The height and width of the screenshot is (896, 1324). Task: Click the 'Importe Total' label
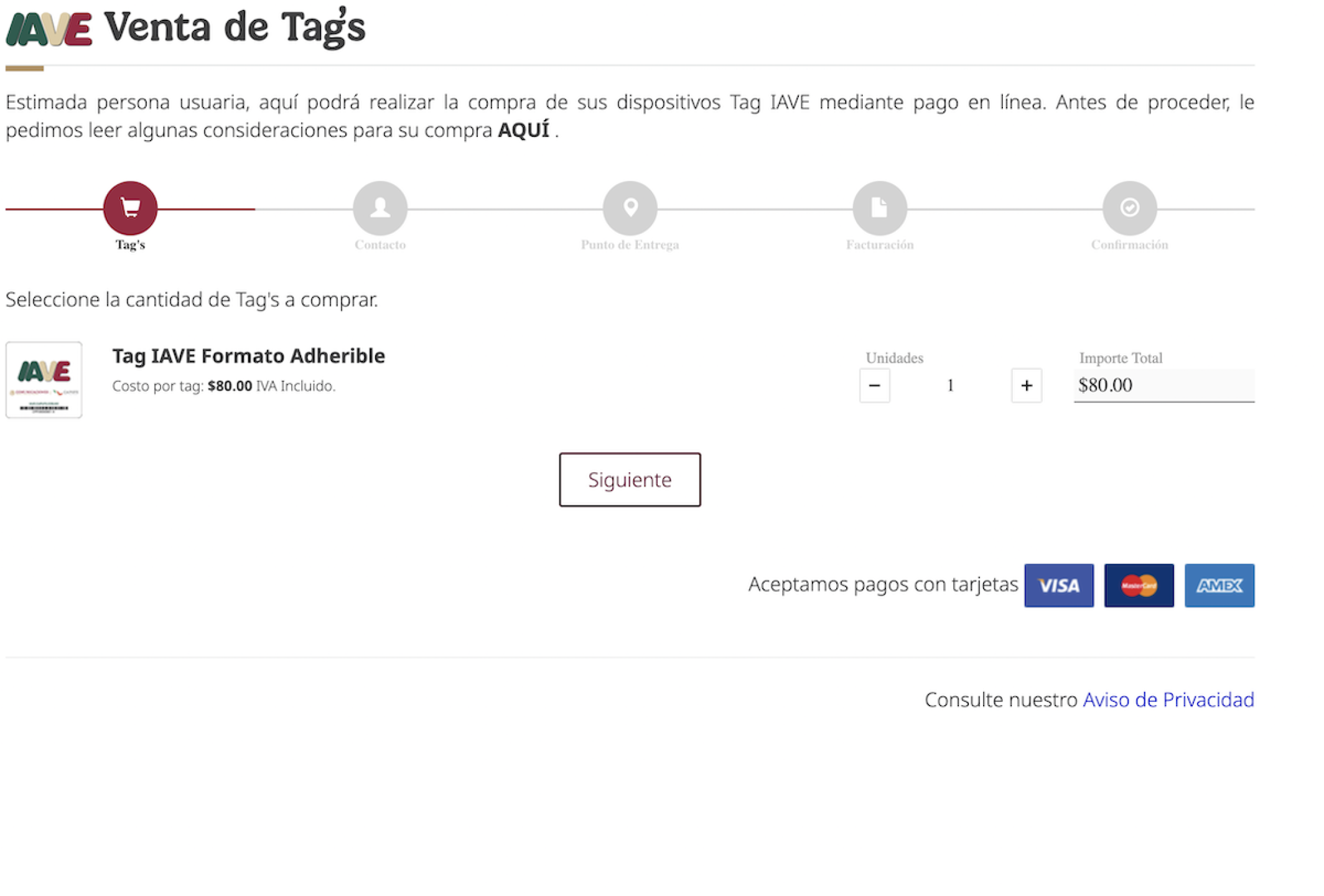pos(1121,358)
